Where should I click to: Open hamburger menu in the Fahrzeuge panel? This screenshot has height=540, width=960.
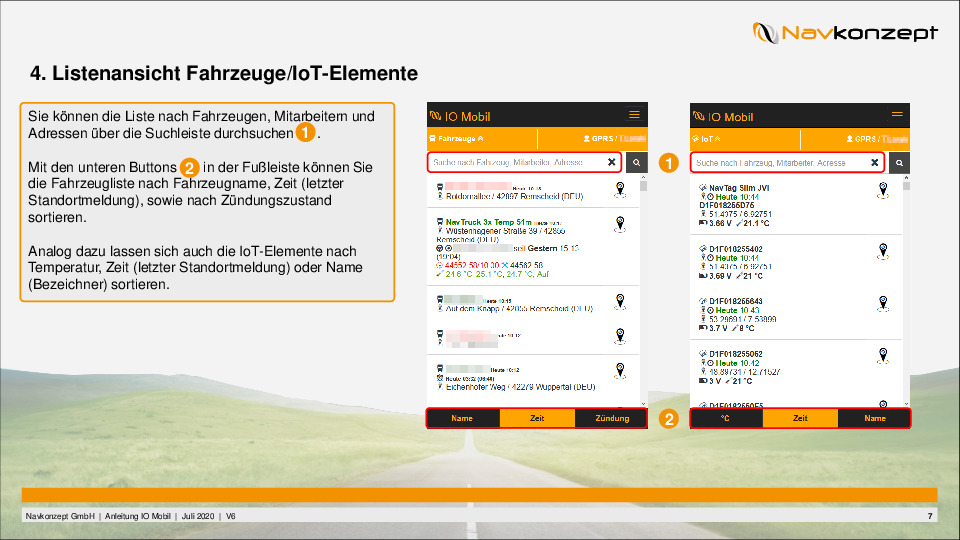click(633, 115)
